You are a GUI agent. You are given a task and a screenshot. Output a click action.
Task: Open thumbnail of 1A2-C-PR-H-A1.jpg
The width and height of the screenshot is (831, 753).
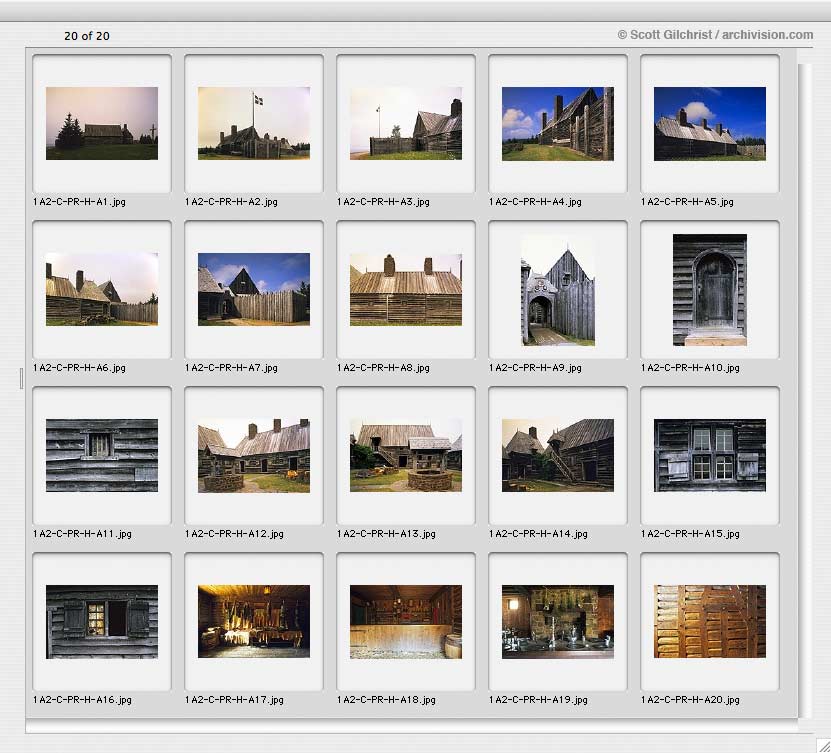(x=102, y=123)
